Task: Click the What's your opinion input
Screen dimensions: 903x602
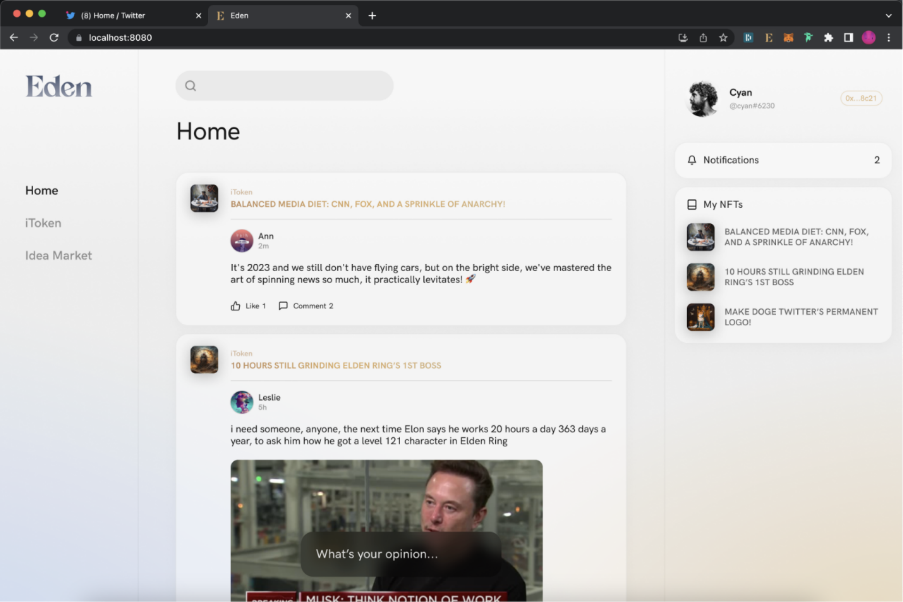Action: pos(401,554)
